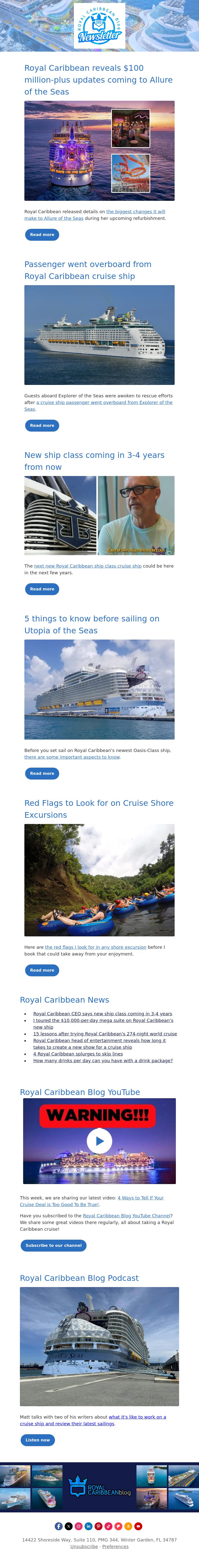Open the Utopia of the Seas ship photo
This screenshot has height=1568, width=199.
coord(99,690)
